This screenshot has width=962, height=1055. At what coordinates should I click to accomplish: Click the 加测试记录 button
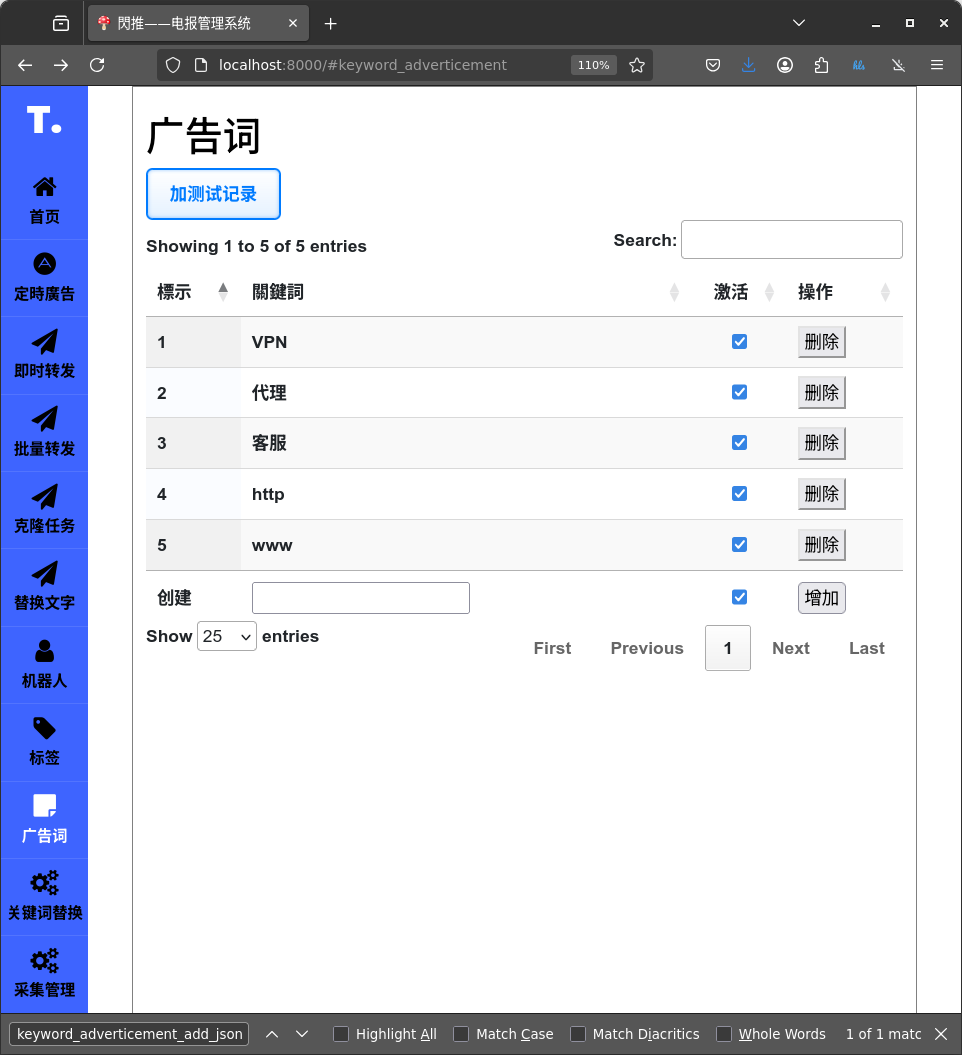[213, 194]
